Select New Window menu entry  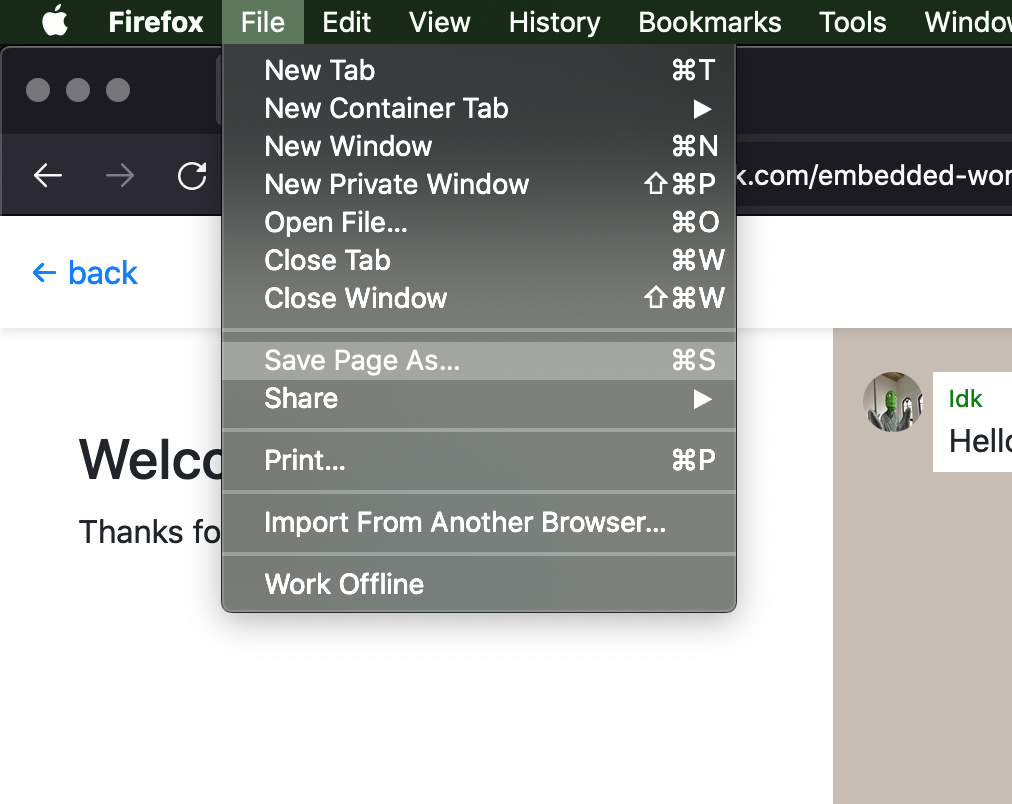click(x=479, y=146)
